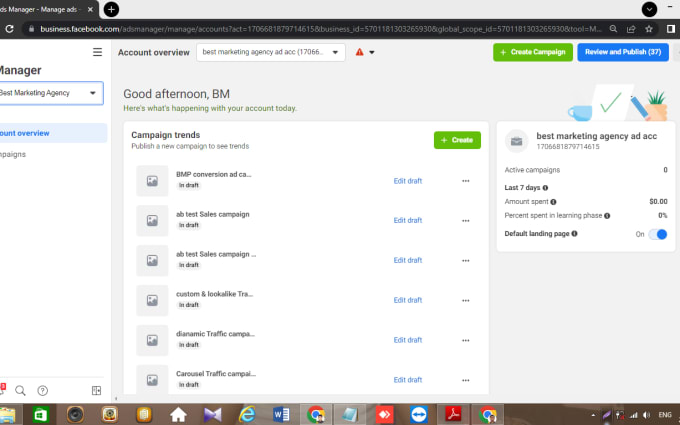Image resolution: width=680 pixels, height=425 pixels.
Task: Click the volume speaker icon in tray
Action: click(646, 415)
